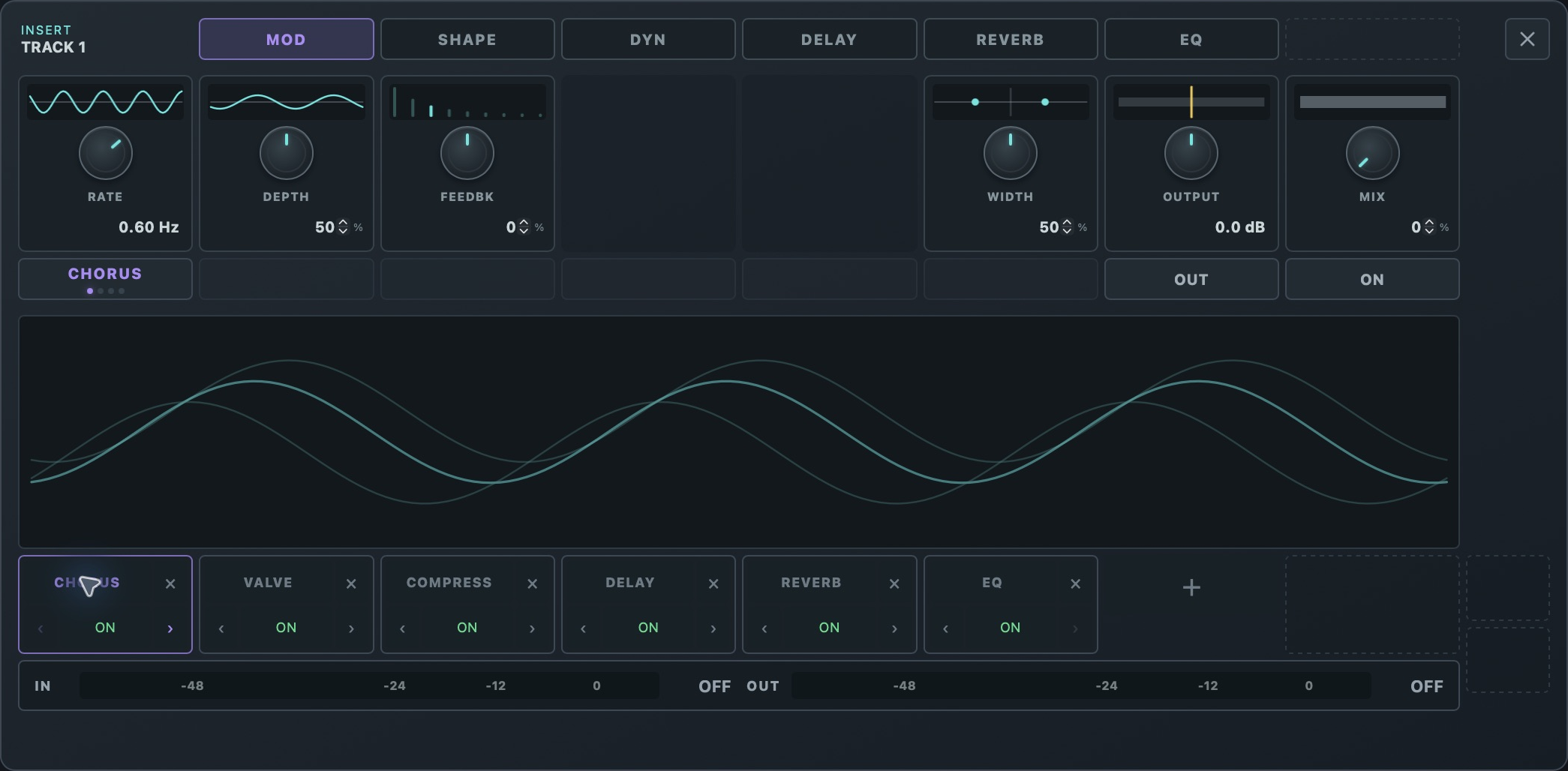Move COMPRESS slot right with arrow
Image resolution: width=1568 pixels, height=771 pixels.
click(x=532, y=628)
